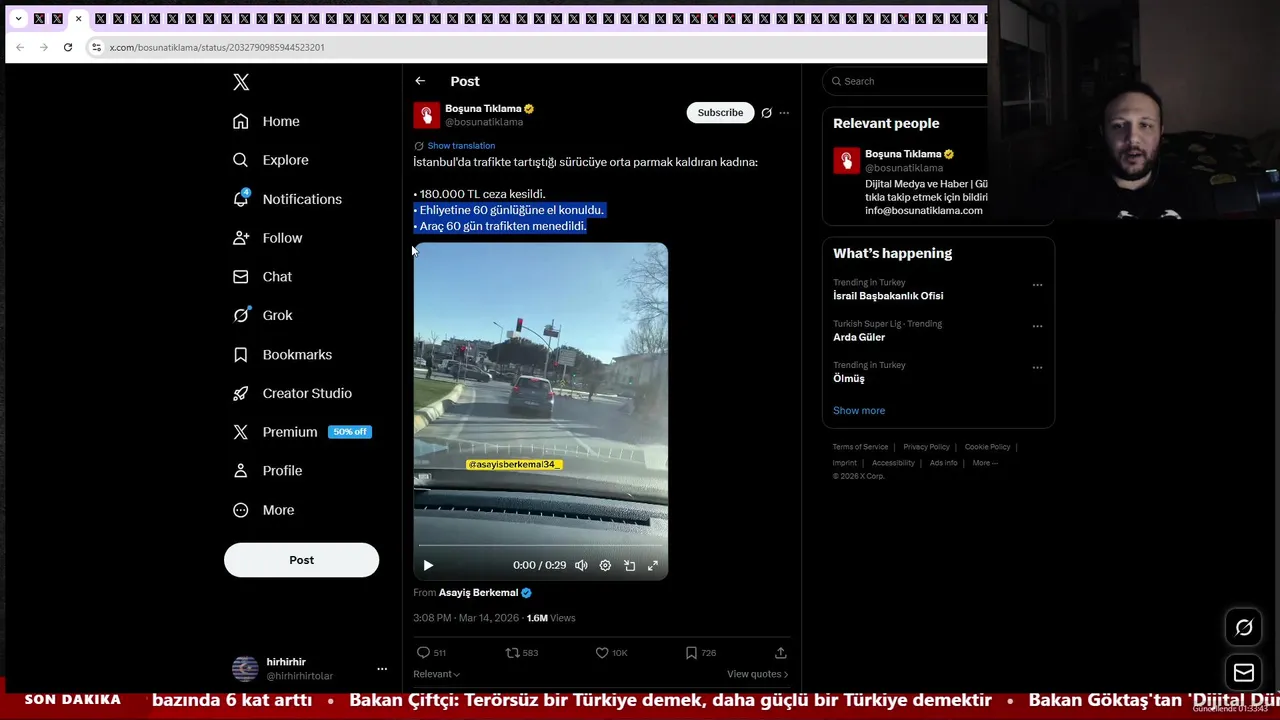The height and width of the screenshot is (720, 1280).
Task: Open trend Ölmüş
Action: 849,379
